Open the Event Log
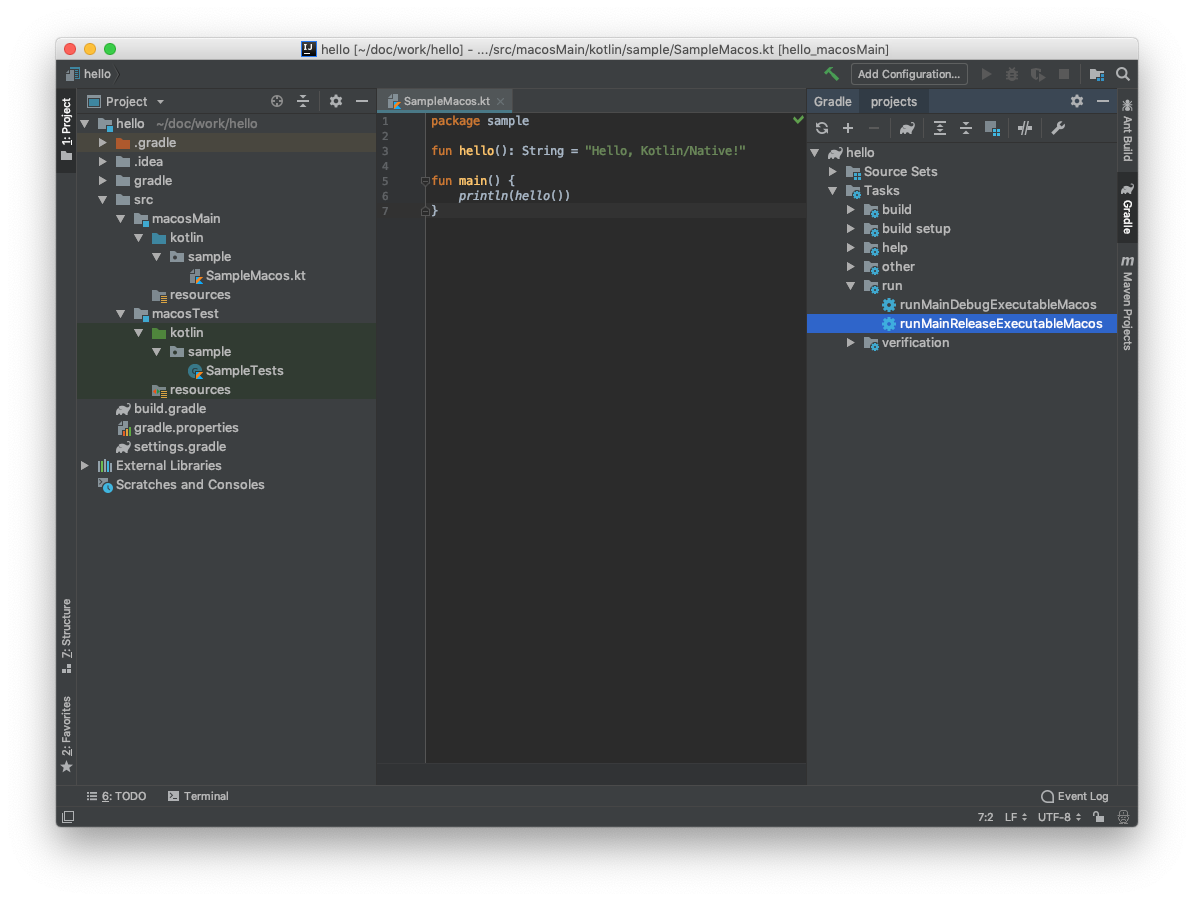The image size is (1194, 901). pyautogui.click(x=1074, y=796)
